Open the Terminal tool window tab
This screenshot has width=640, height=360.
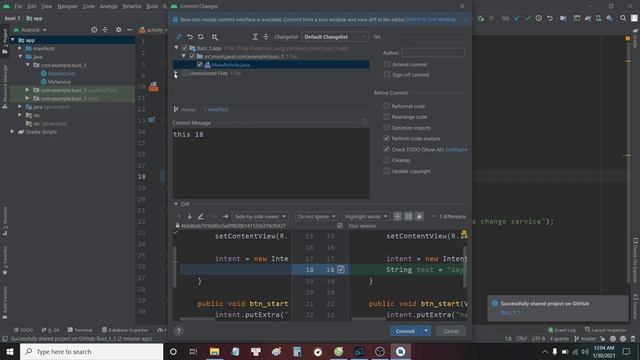point(80,330)
